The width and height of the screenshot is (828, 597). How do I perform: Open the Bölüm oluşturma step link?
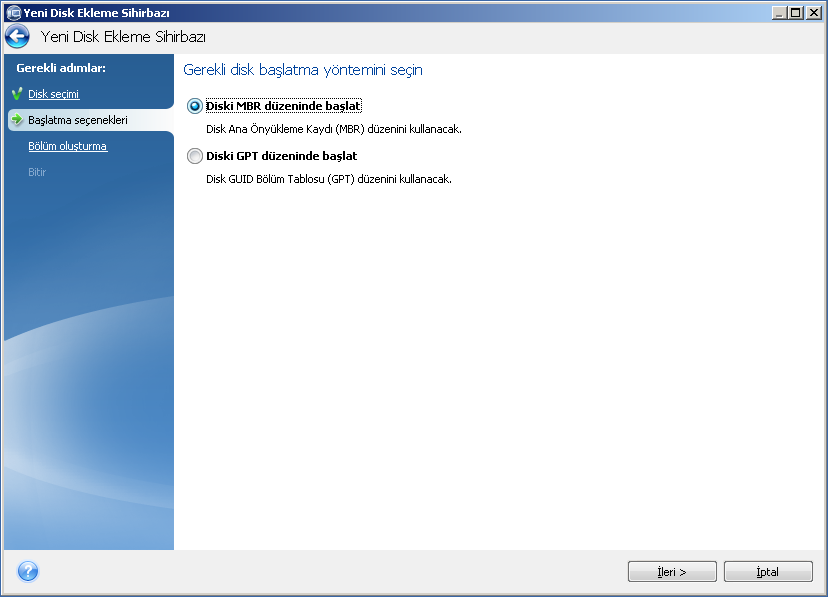[68, 146]
